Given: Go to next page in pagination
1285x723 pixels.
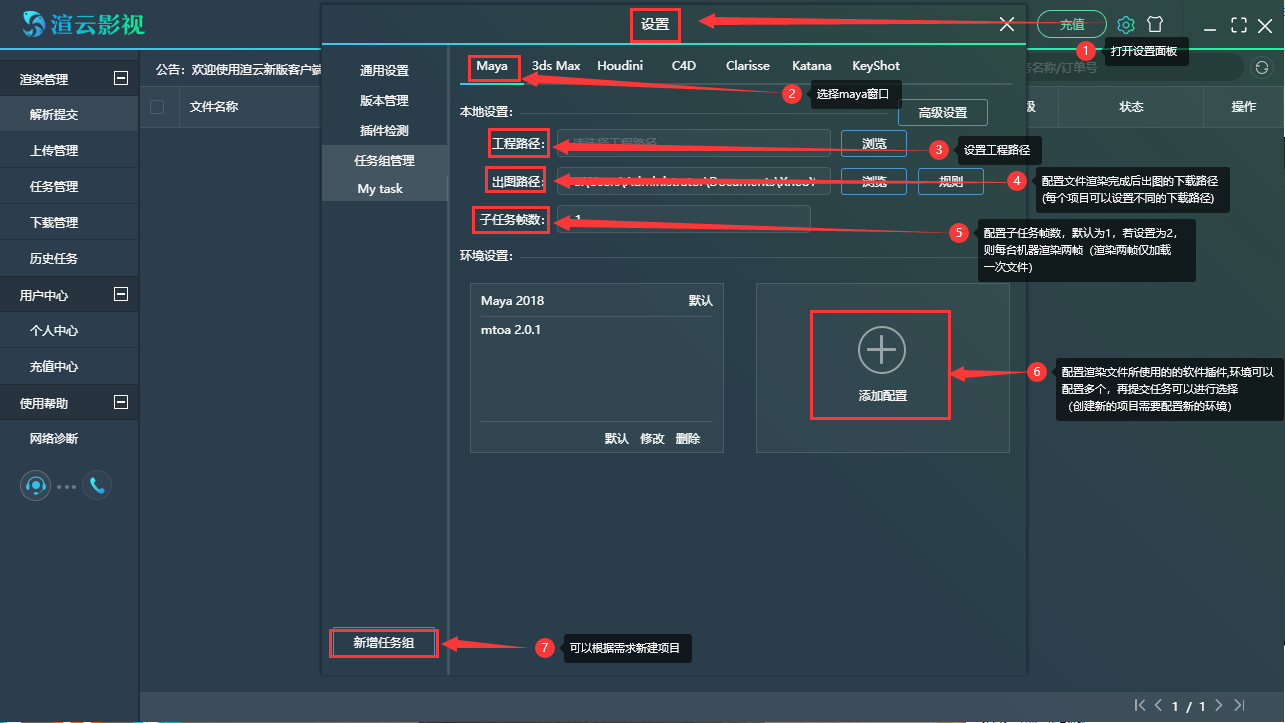Looking at the screenshot, I should pos(1220,705).
